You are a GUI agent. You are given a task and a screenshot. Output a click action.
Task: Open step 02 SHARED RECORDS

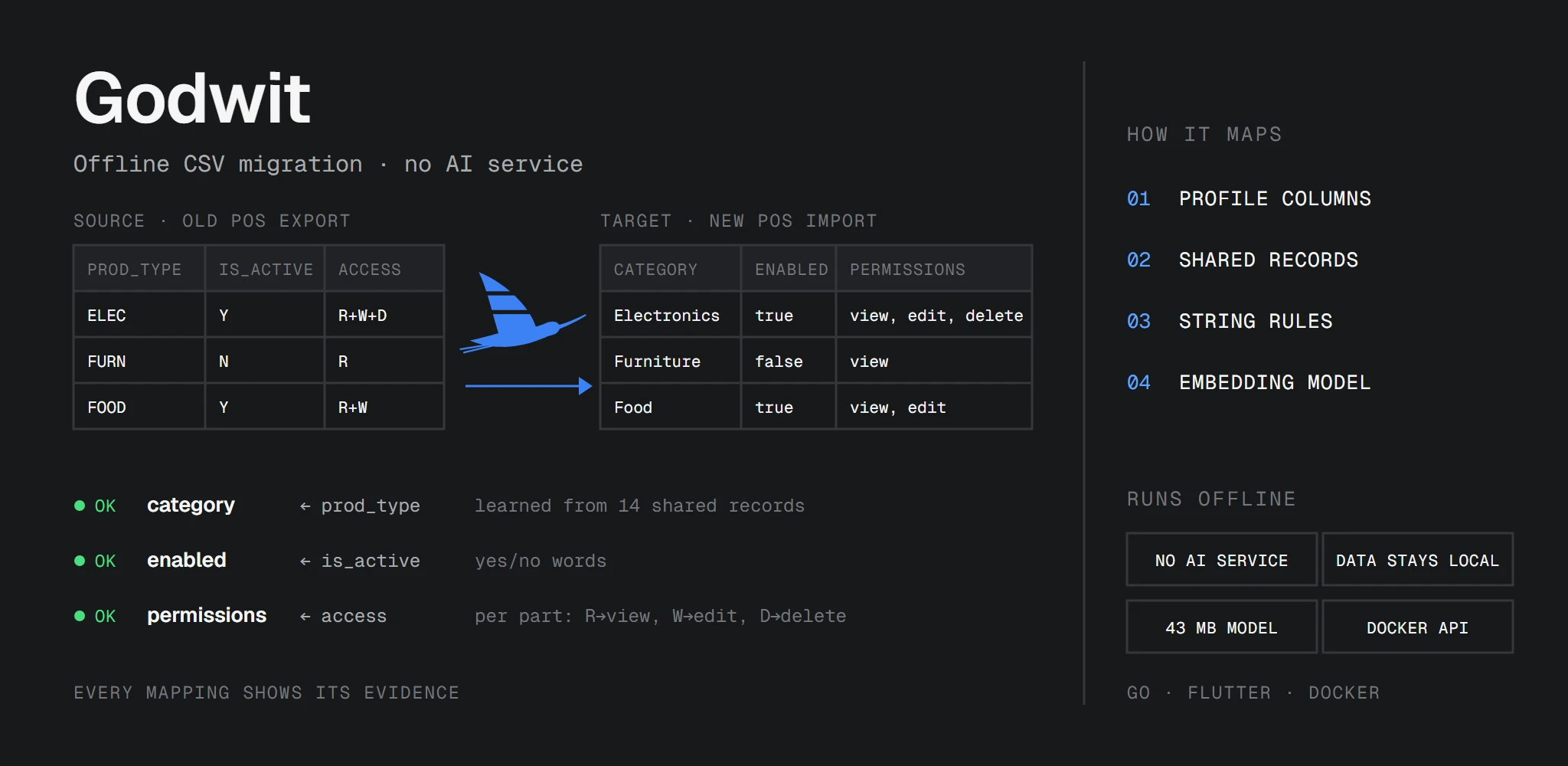(x=1243, y=260)
